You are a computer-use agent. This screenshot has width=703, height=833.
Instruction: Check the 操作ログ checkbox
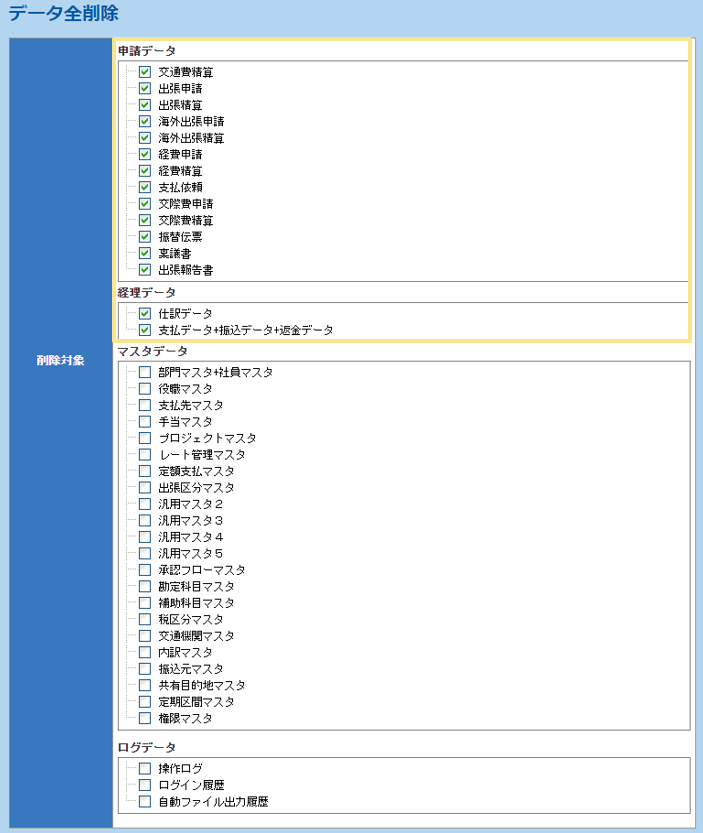145,768
